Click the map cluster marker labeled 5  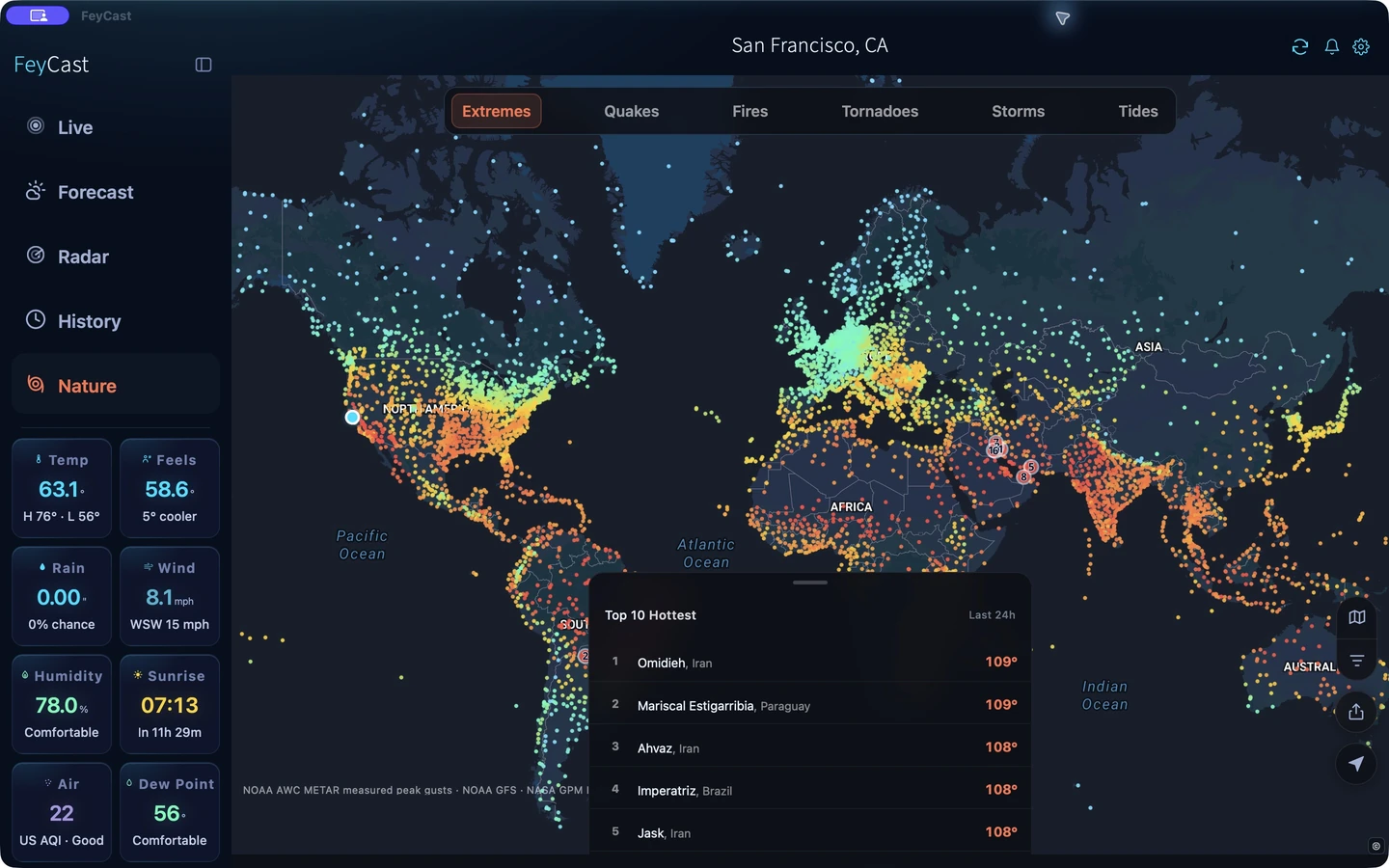click(1031, 467)
